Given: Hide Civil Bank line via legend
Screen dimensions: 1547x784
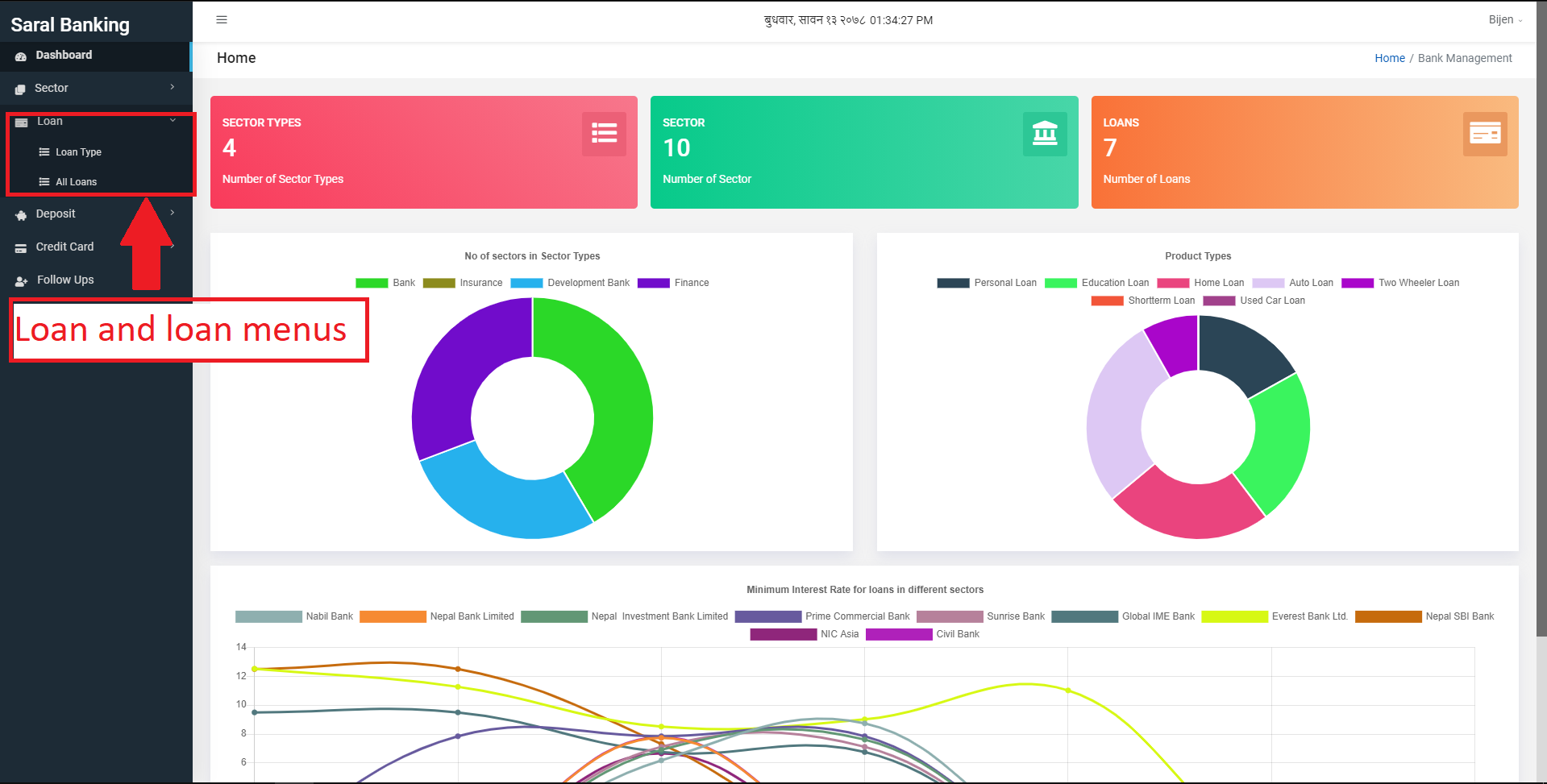Looking at the screenshot, I should point(922,634).
